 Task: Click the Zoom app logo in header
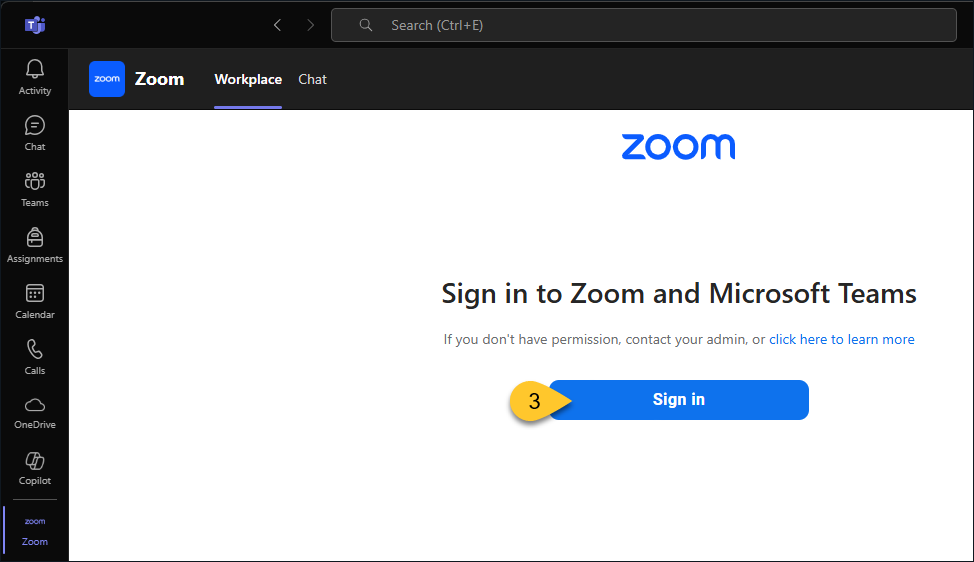107,79
